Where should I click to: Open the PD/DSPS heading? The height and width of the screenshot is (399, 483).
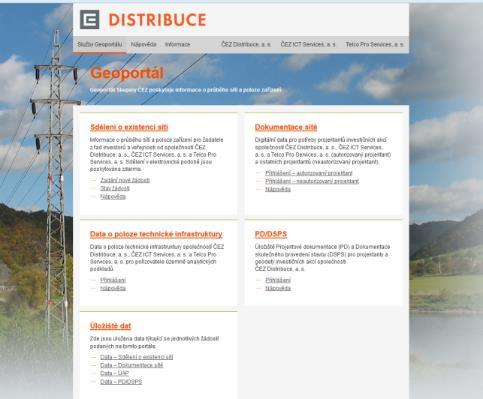(271, 234)
